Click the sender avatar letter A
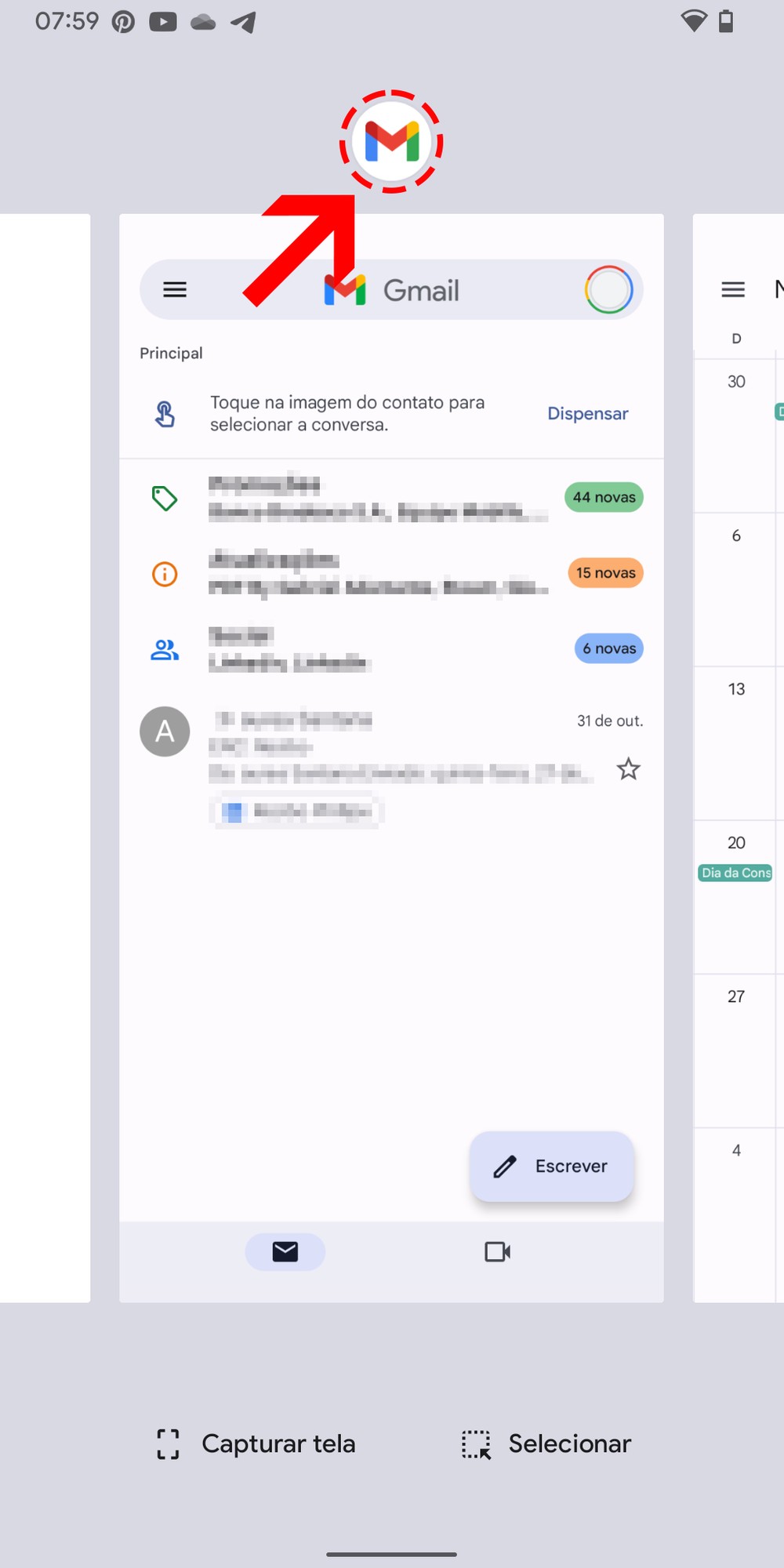Viewport: 784px width, 1568px height. 165,731
